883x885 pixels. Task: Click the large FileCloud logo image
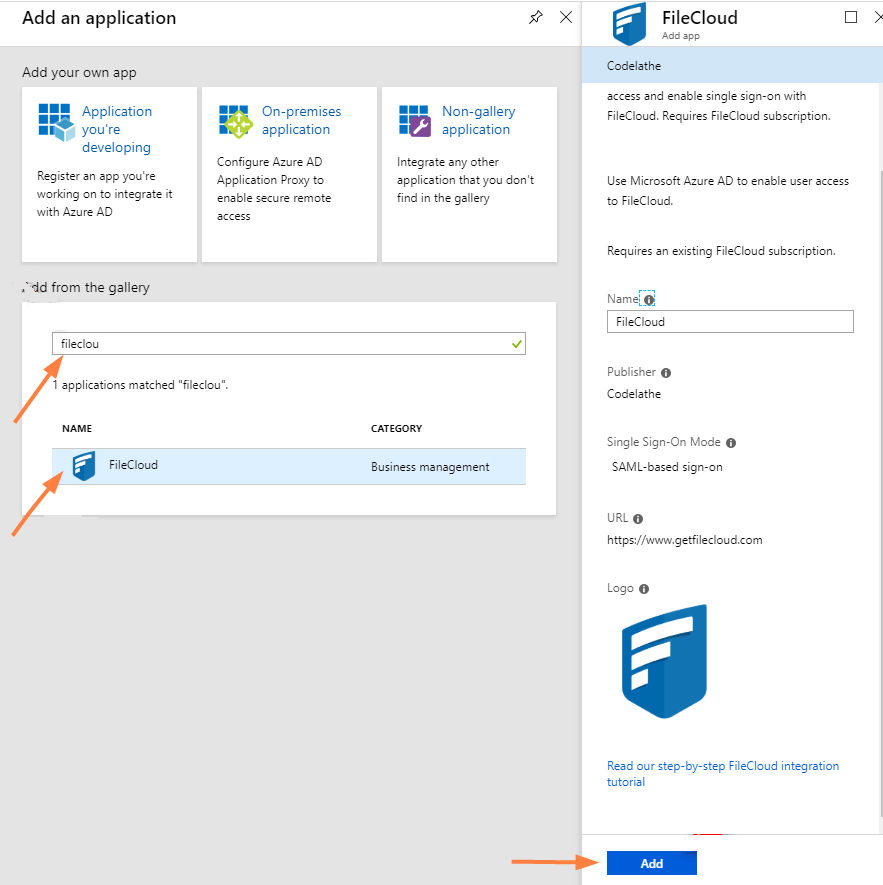(665, 661)
